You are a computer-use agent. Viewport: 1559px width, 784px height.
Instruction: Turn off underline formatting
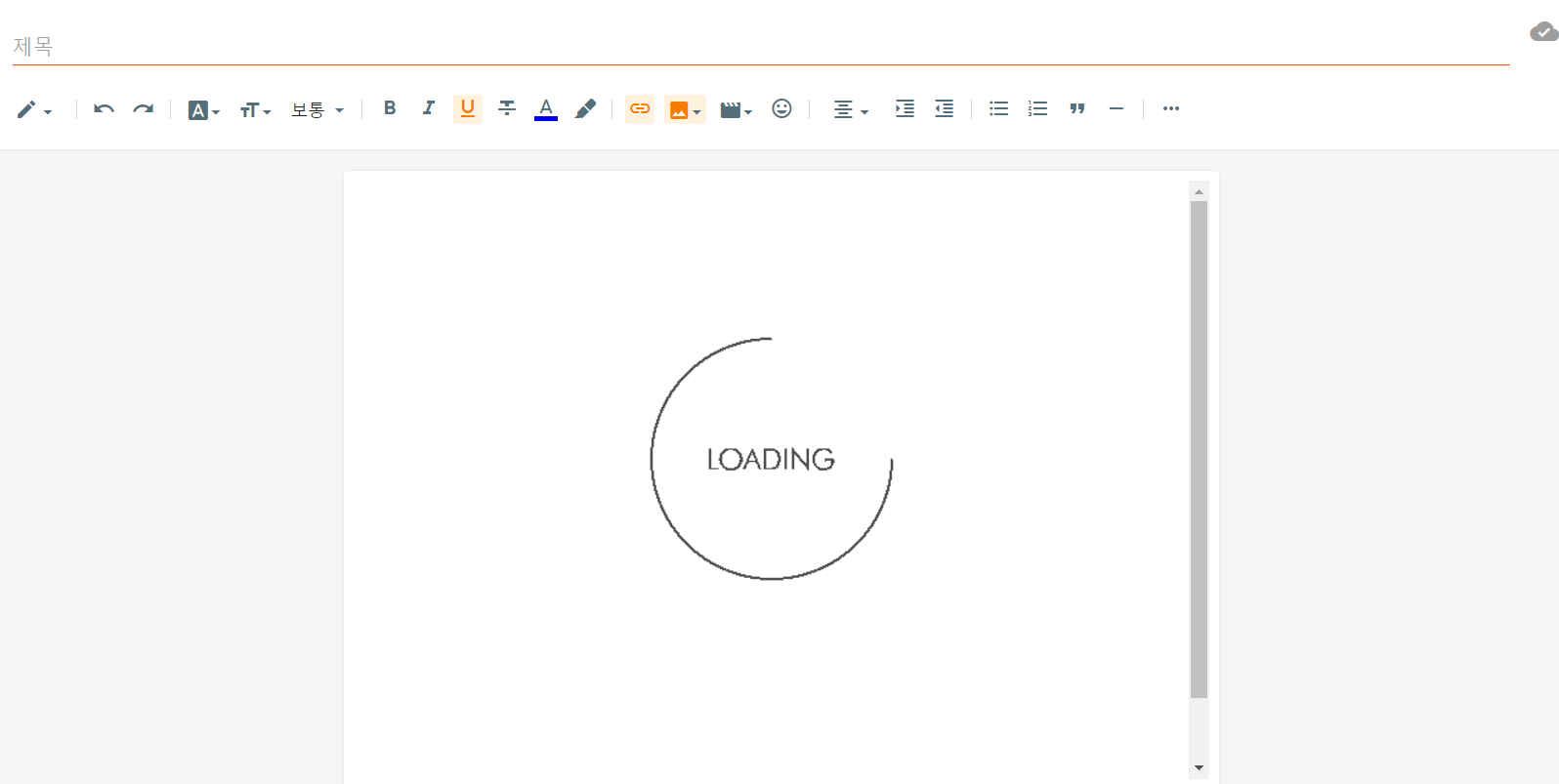(468, 108)
